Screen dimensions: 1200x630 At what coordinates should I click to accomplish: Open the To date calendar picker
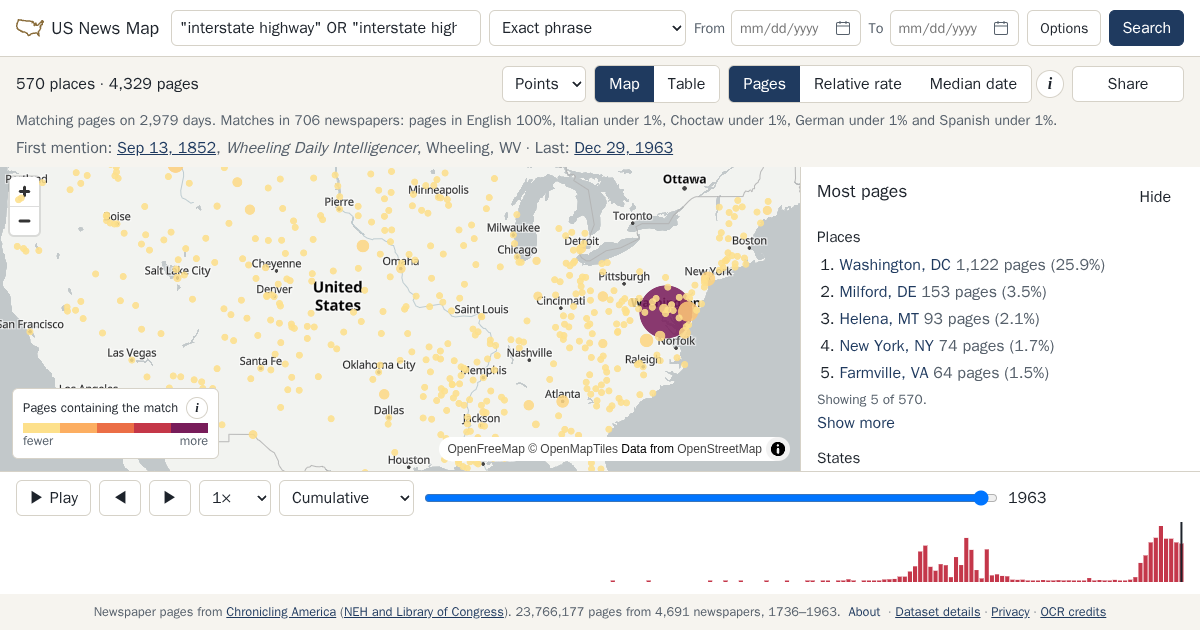coord(1001,28)
